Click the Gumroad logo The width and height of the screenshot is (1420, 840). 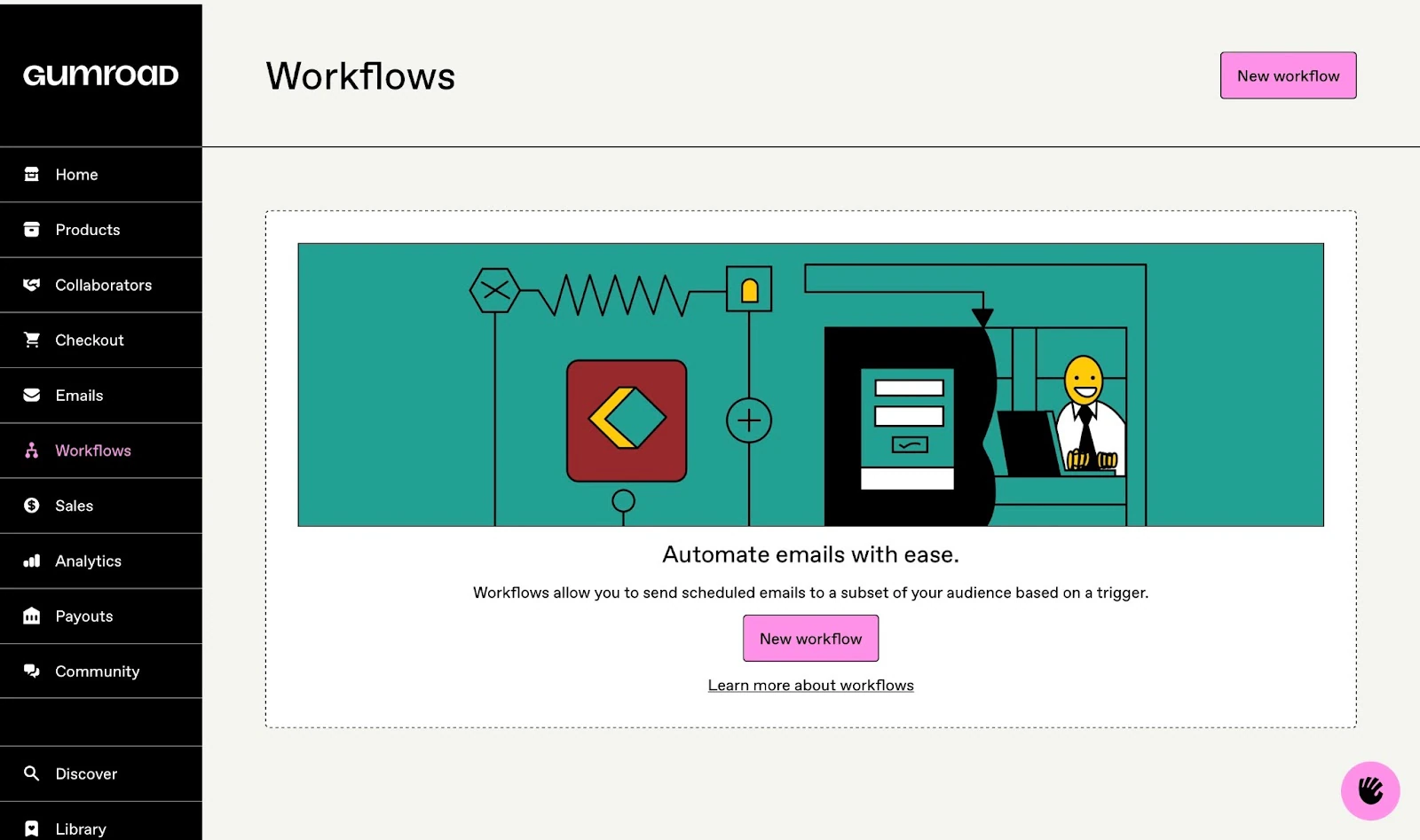tap(100, 75)
